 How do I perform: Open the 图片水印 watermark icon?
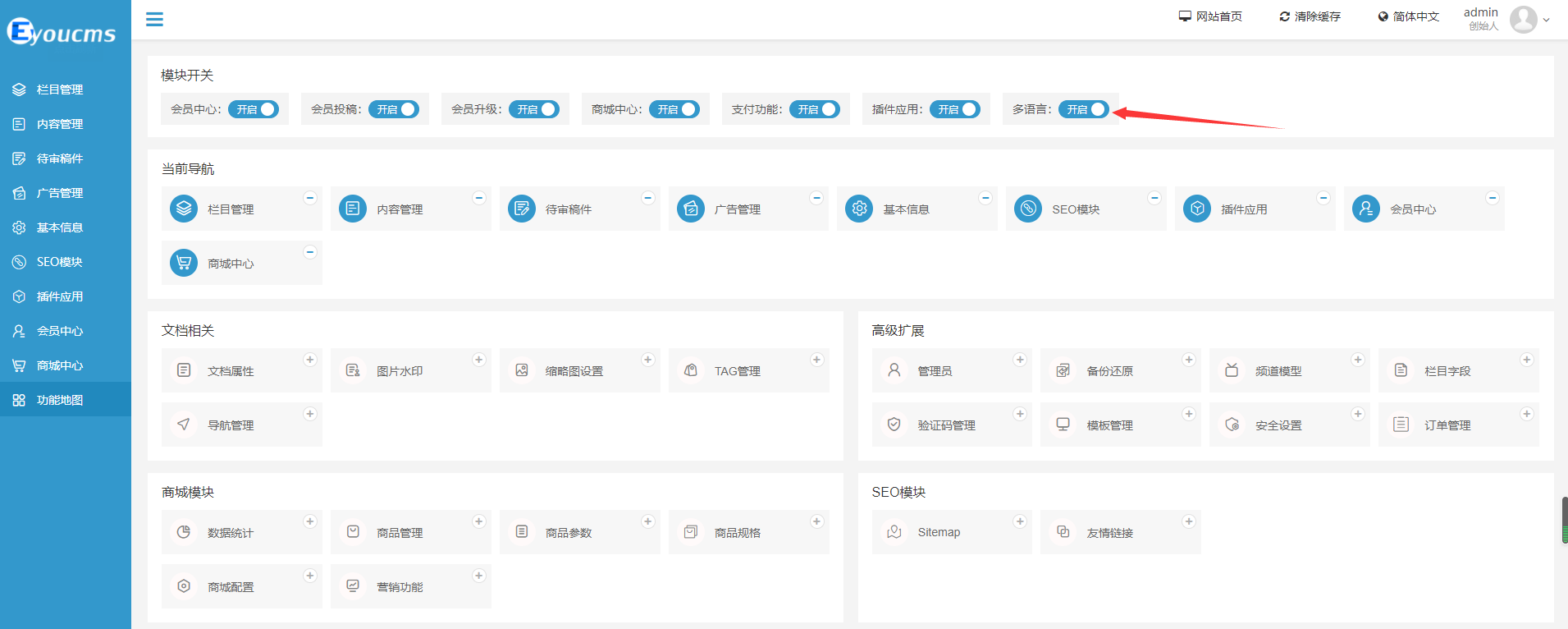coord(353,370)
